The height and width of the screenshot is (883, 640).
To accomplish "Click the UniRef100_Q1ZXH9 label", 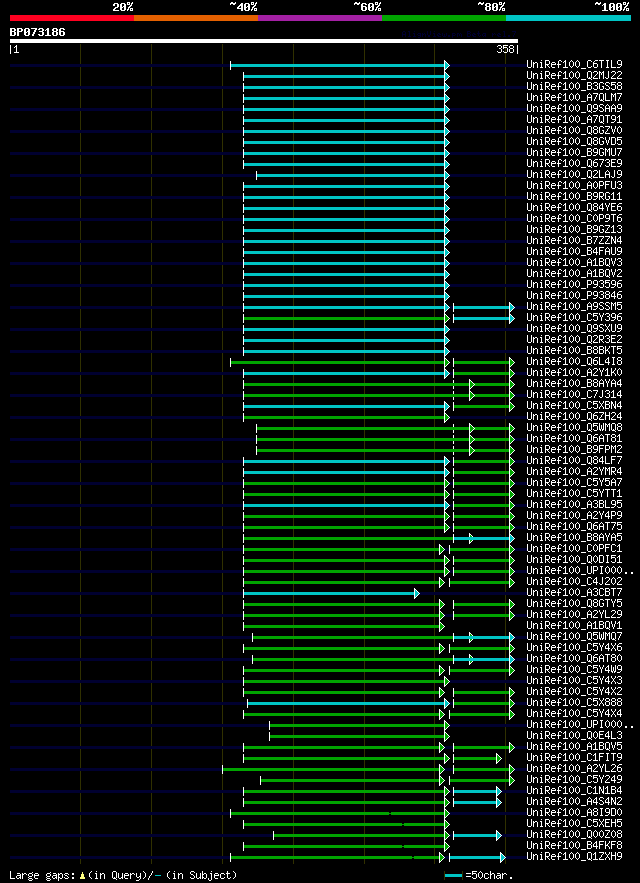I will click(574, 857).
